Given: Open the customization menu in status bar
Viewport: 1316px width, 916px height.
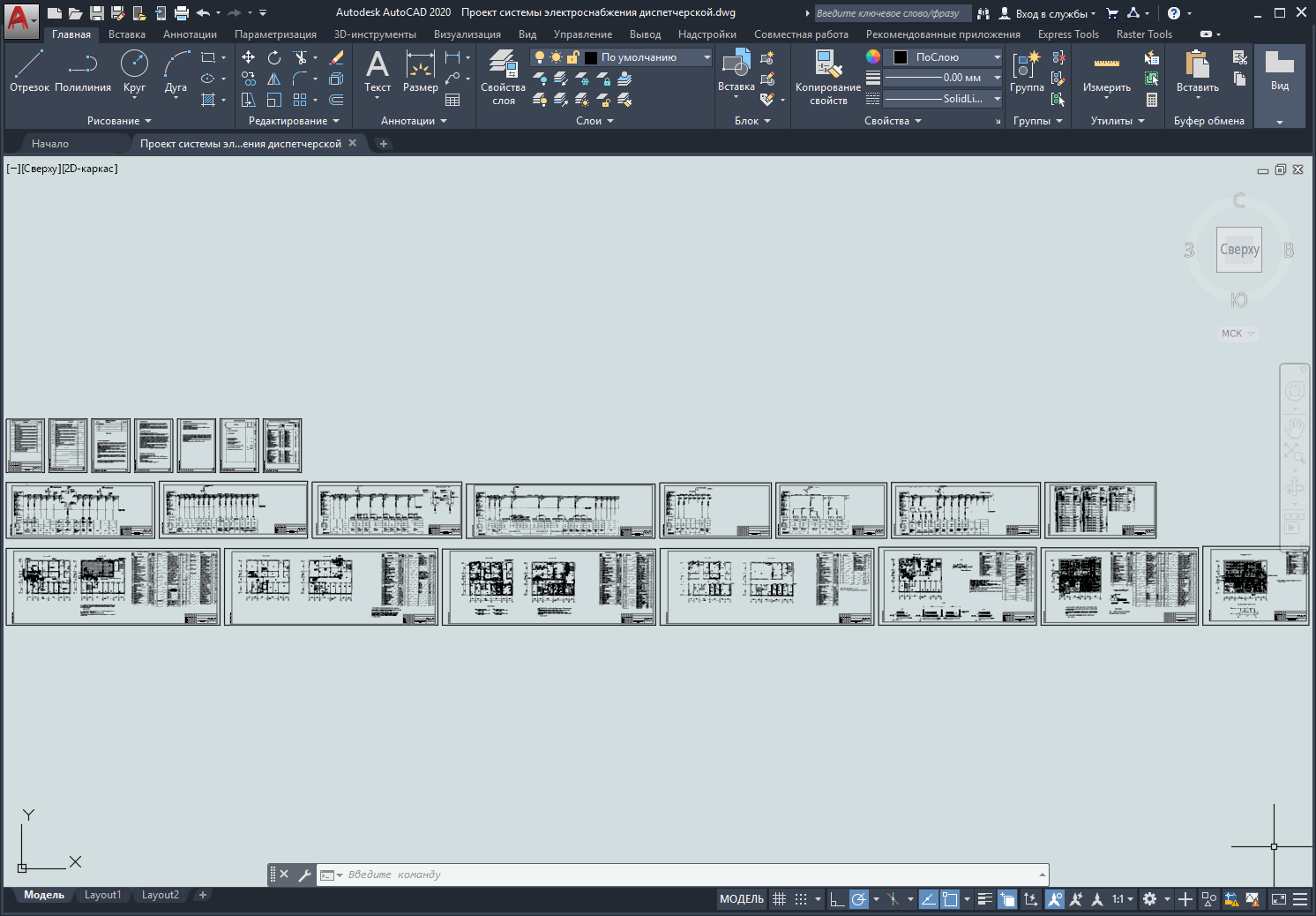Looking at the screenshot, I should point(1300,899).
